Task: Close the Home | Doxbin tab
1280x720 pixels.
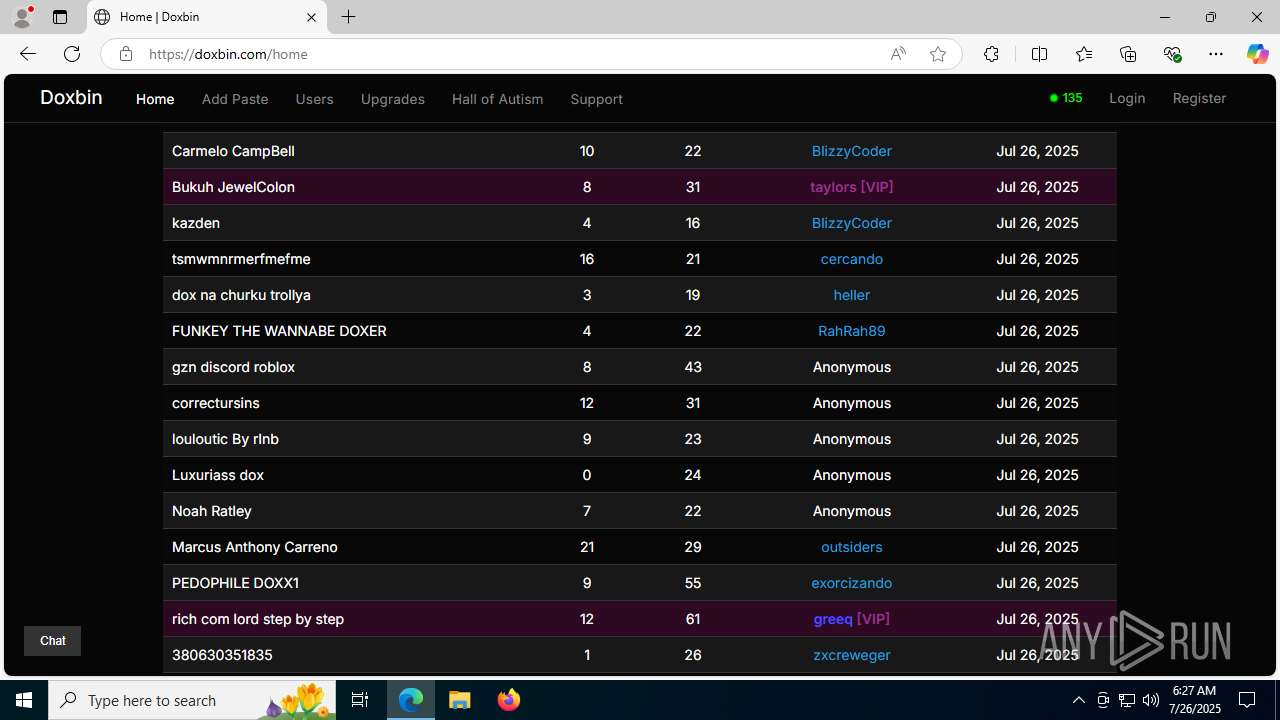Action: [311, 17]
